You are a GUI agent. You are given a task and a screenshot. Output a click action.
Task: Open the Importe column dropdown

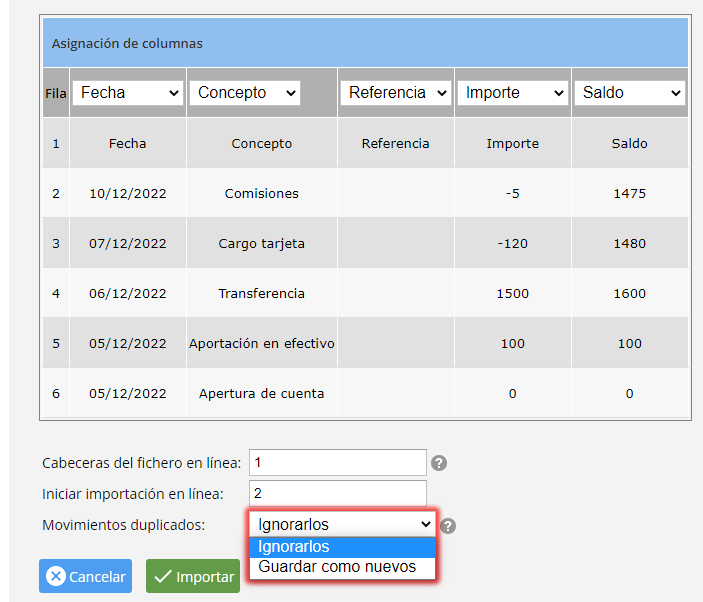pyautogui.click(x=513, y=93)
